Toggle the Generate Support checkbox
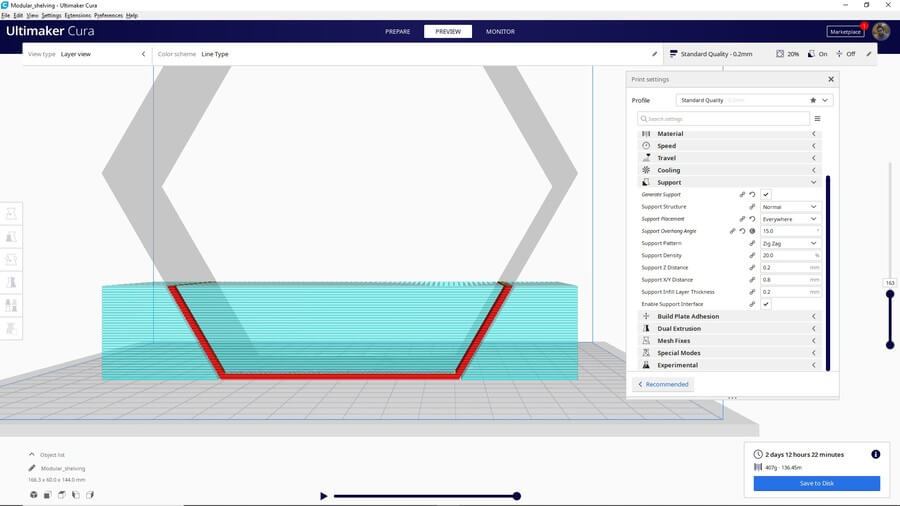The height and width of the screenshot is (506, 900). pyautogui.click(x=766, y=195)
